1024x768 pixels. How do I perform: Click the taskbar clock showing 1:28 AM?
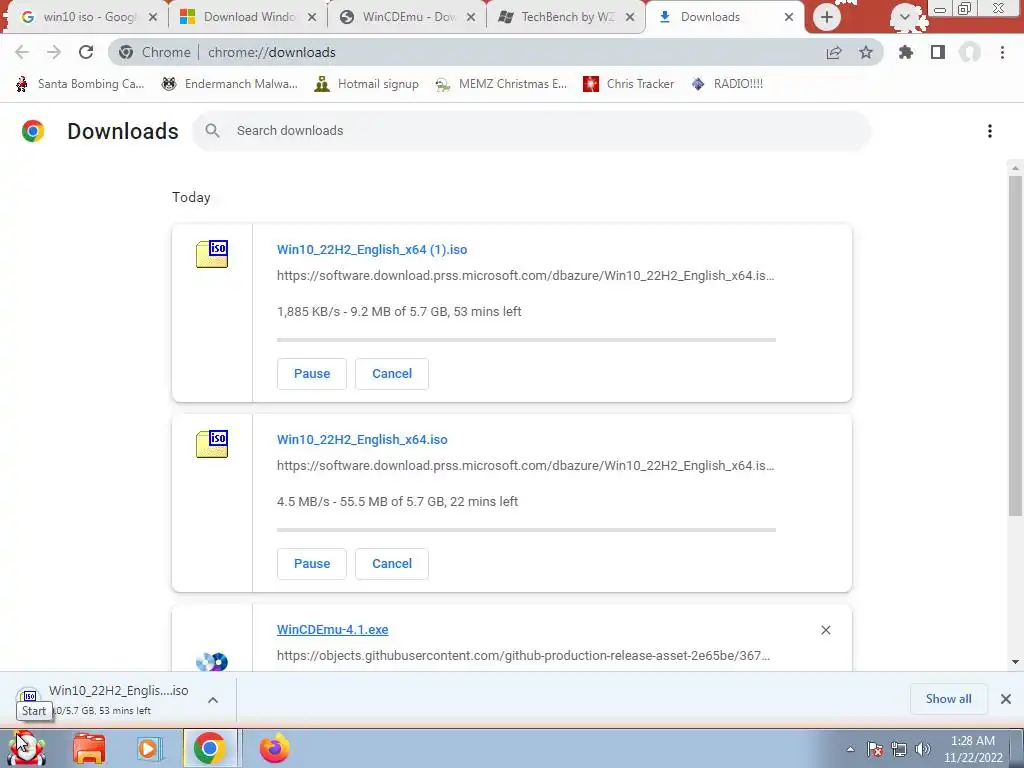(973, 749)
